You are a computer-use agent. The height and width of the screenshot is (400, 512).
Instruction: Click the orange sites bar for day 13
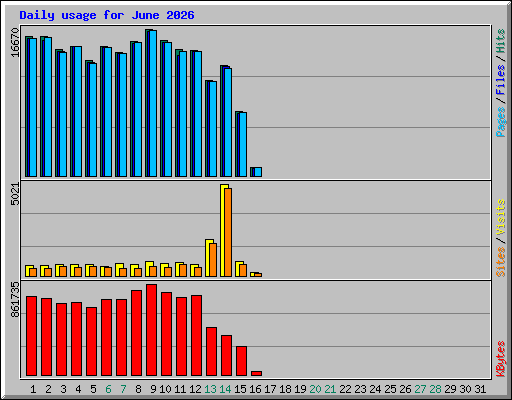[213, 260]
